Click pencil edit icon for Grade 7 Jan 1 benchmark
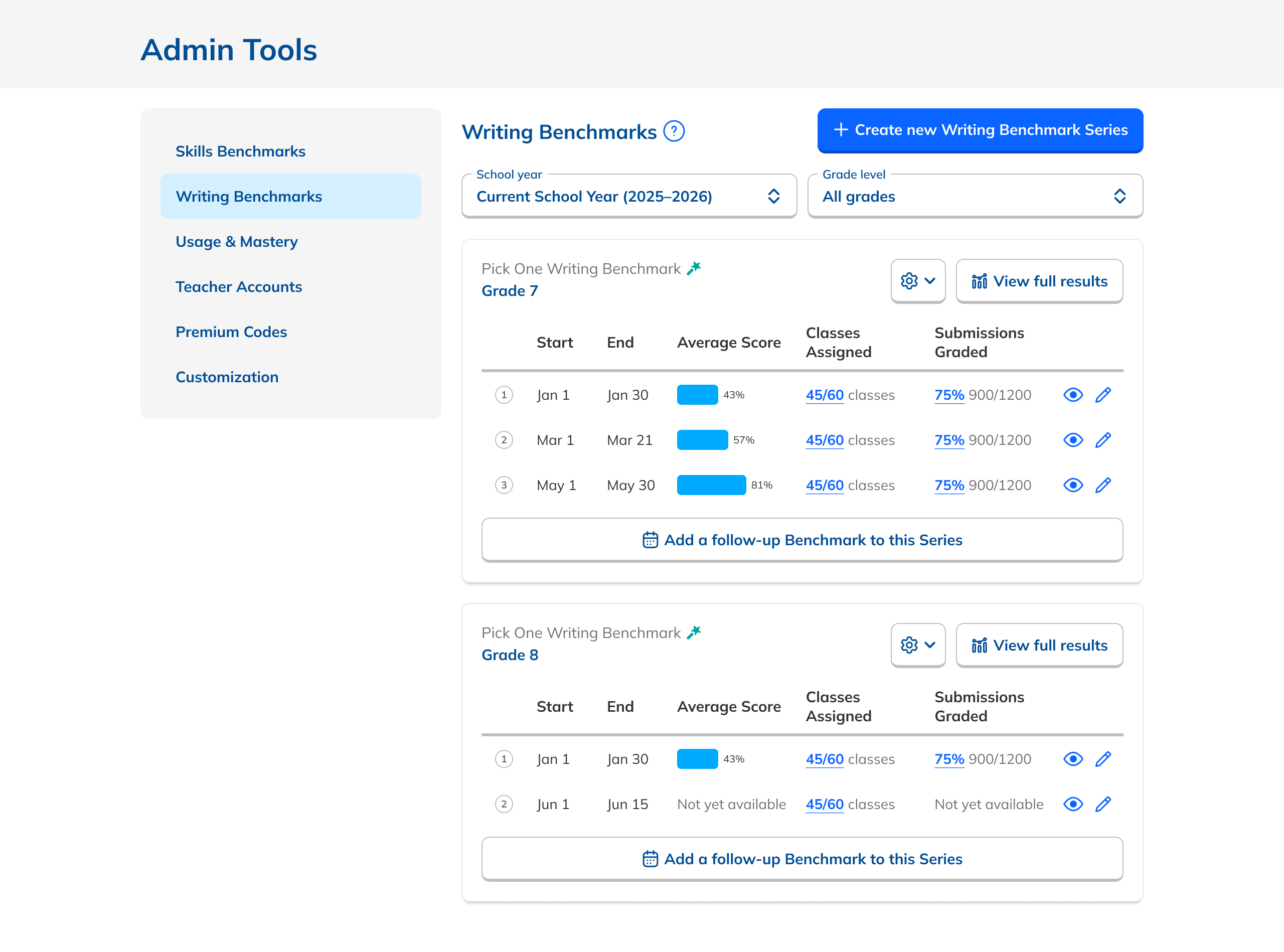The width and height of the screenshot is (1284, 952). tap(1102, 395)
